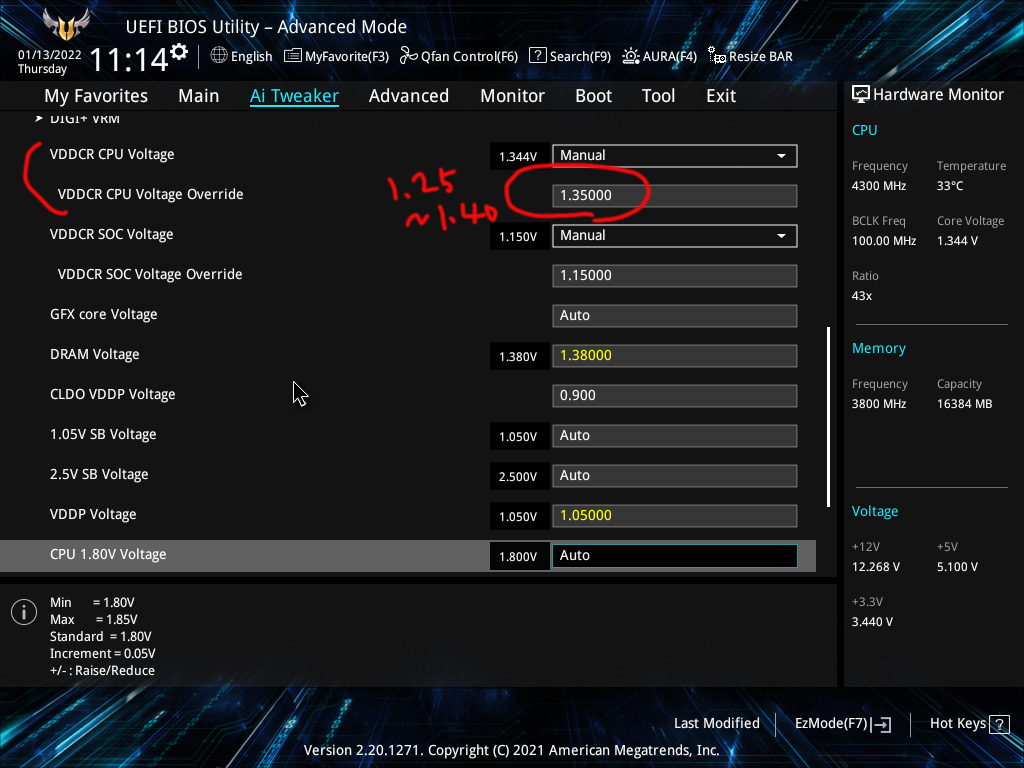Viewport: 1024px width, 768px height.
Task: Click the Hot Keys question mark icon
Action: point(999,724)
